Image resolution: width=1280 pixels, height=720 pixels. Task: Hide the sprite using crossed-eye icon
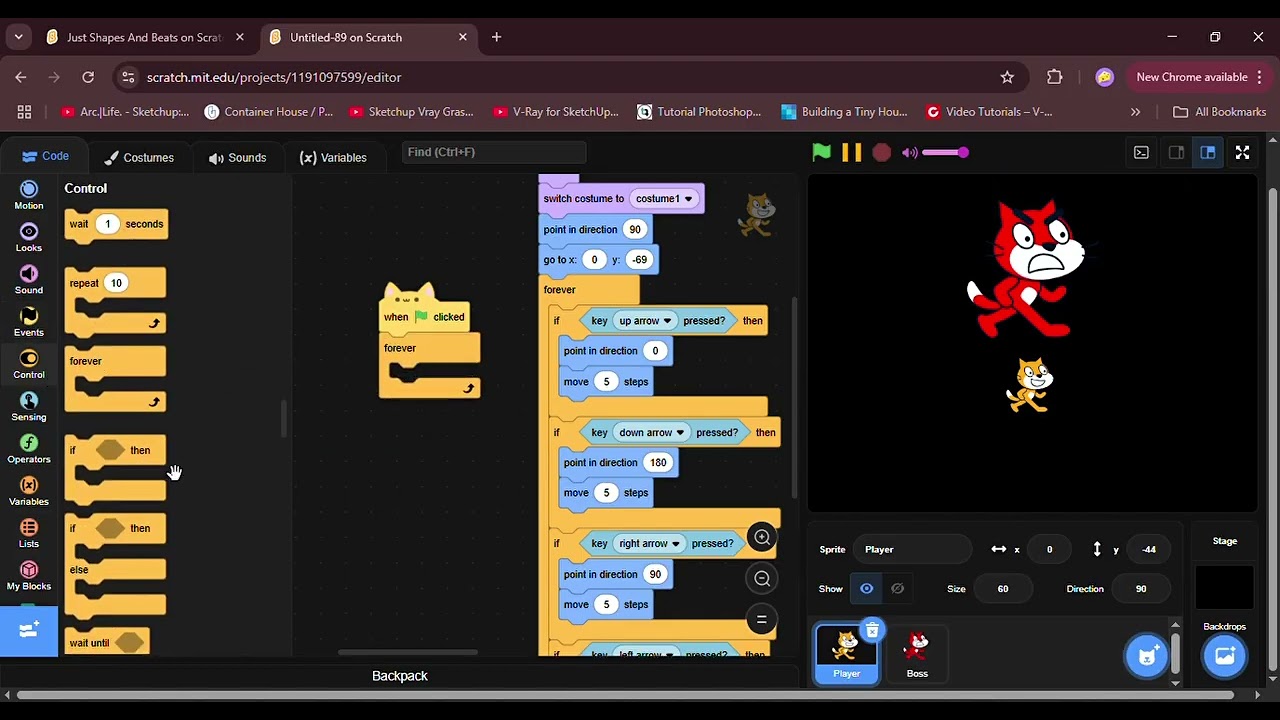(897, 588)
